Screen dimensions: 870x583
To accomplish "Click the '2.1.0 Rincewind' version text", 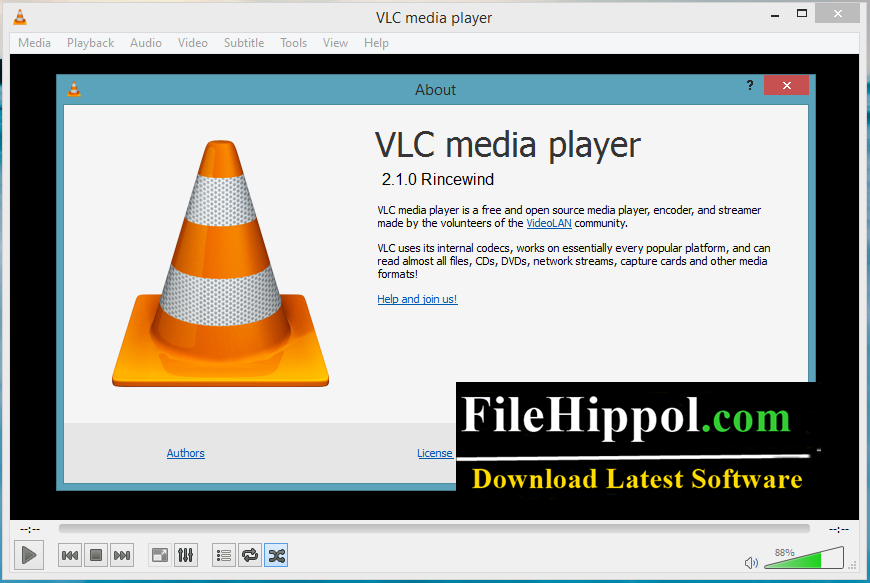I will click(438, 179).
